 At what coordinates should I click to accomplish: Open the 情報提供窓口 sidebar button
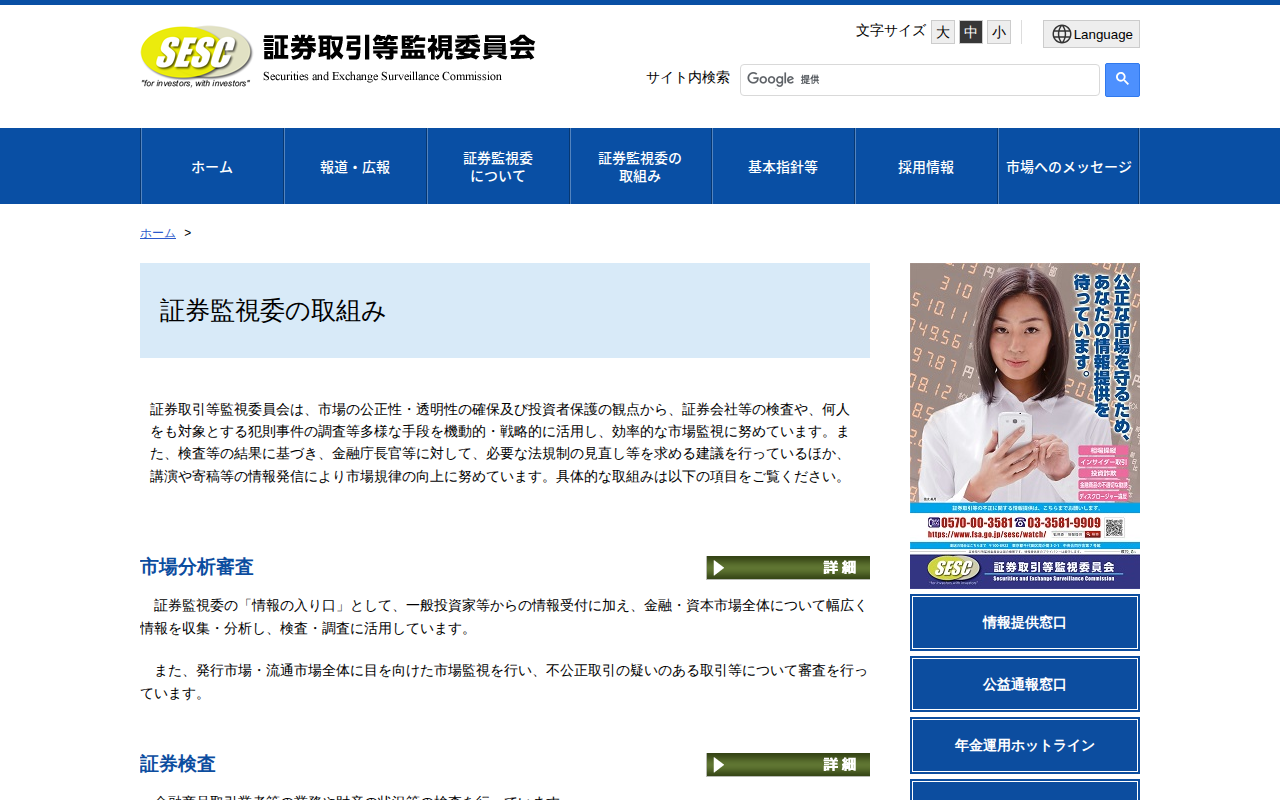coord(1025,622)
